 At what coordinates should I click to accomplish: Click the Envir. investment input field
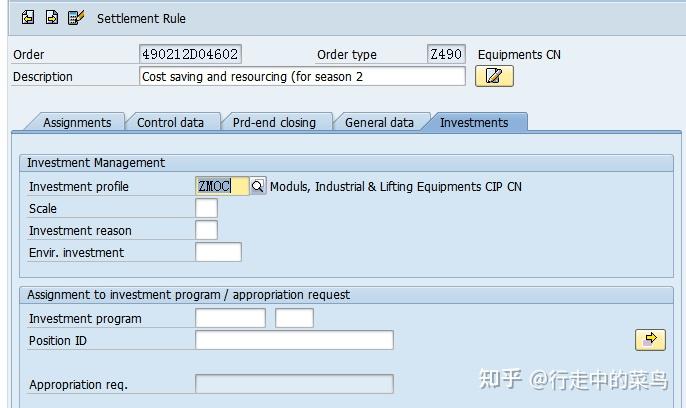(x=218, y=252)
